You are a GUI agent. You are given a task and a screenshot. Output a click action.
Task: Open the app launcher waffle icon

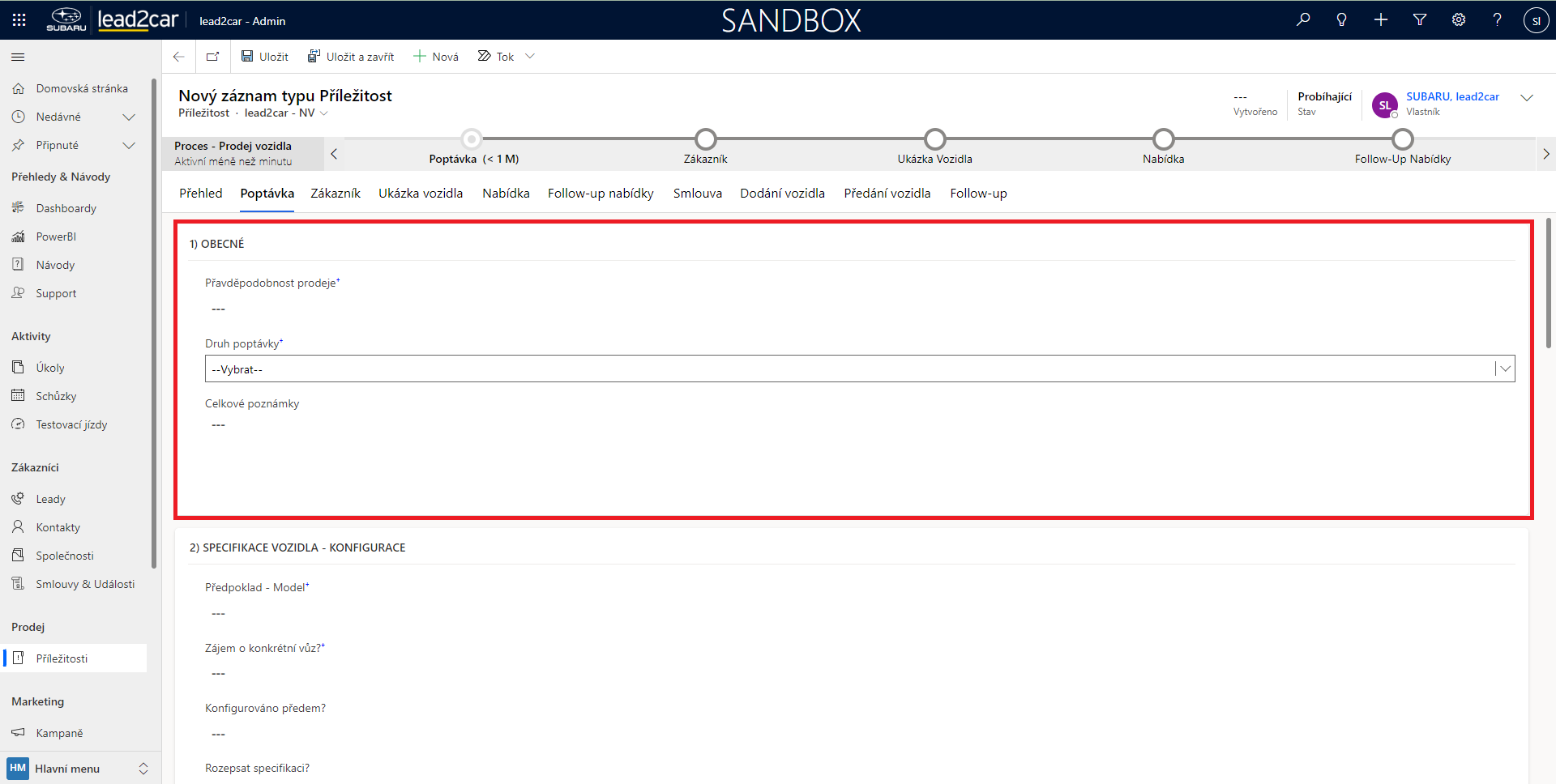coord(19,20)
